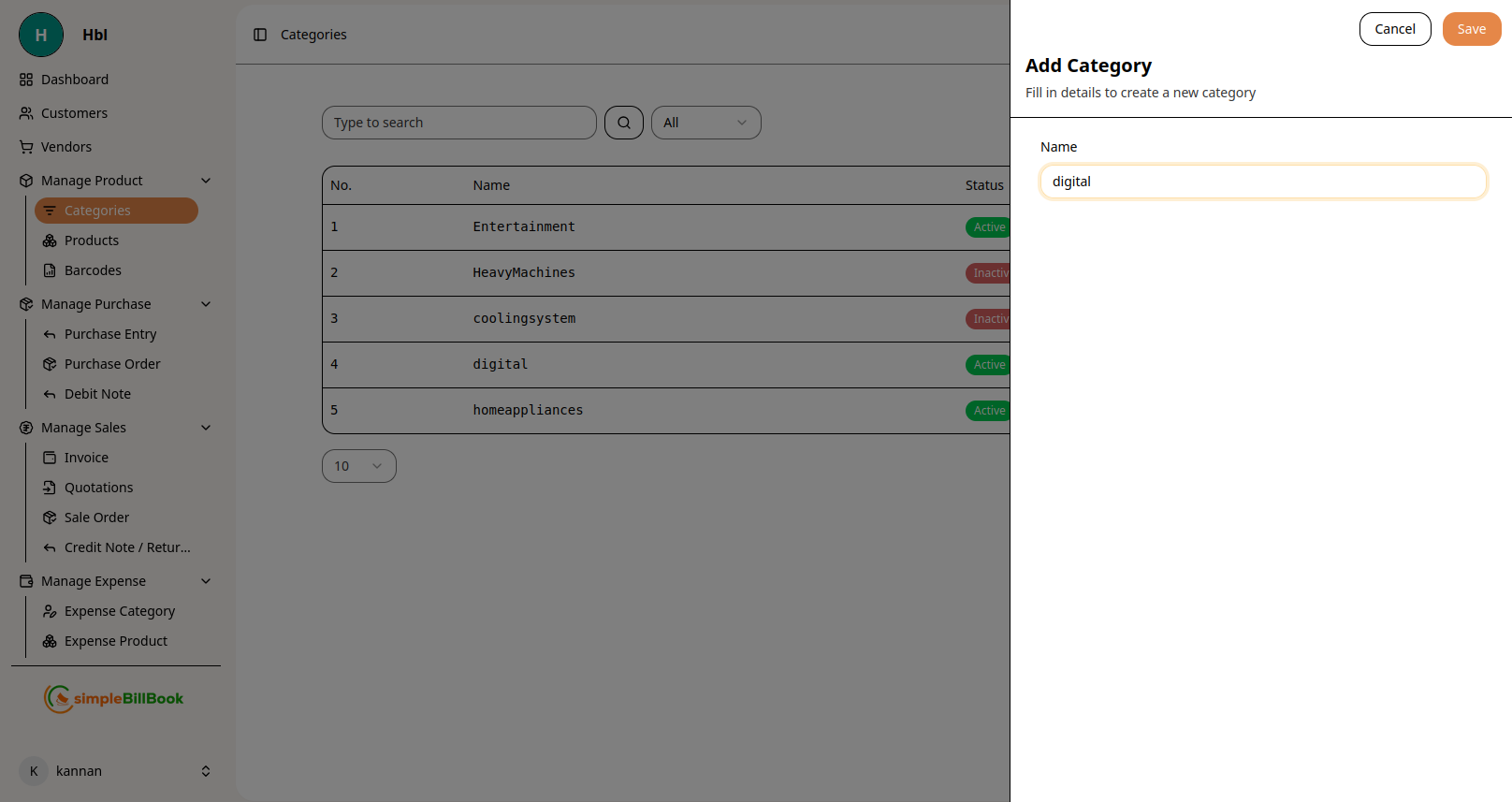Image resolution: width=1512 pixels, height=802 pixels.
Task: Click the sidebar toggle icon beside Categories
Action: point(260,35)
